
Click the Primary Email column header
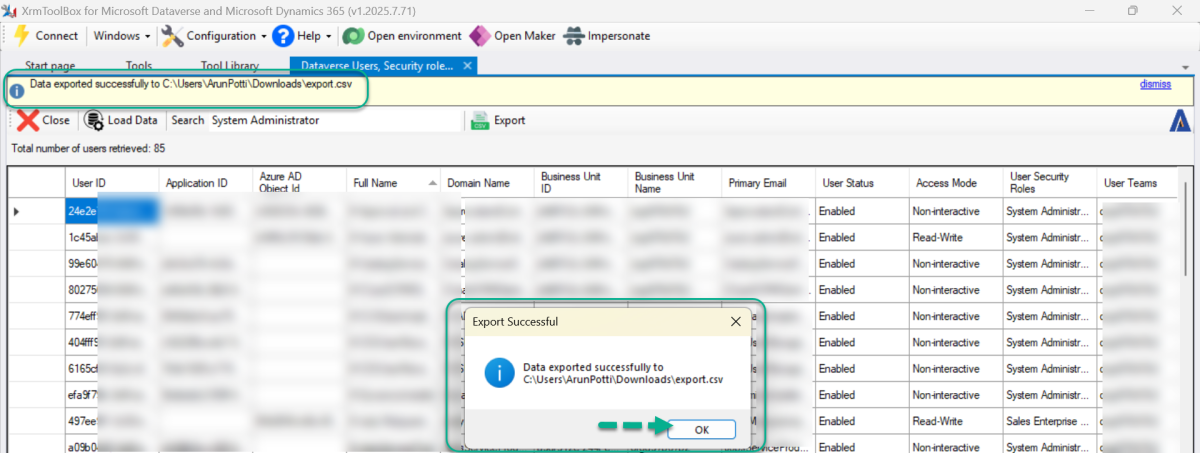coord(769,183)
